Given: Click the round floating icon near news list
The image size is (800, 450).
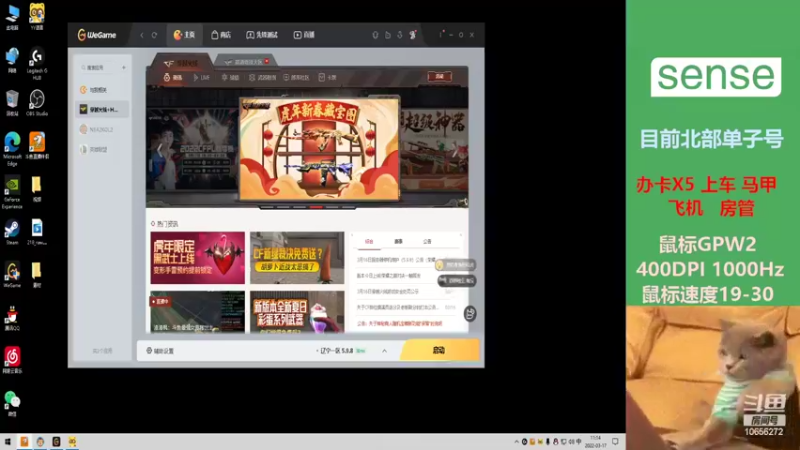Looking at the screenshot, I should click(x=470, y=313).
